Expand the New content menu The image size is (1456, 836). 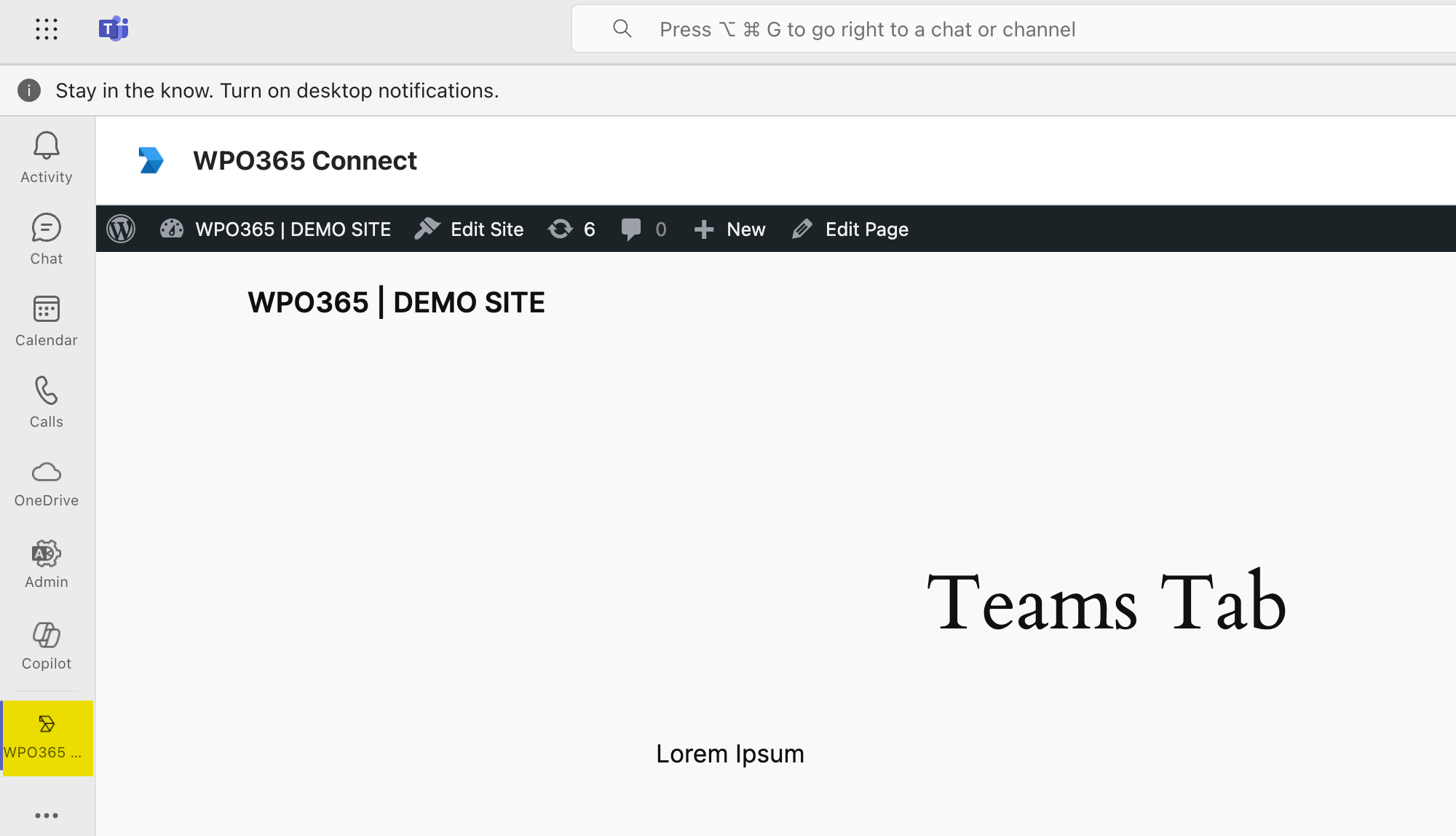(730, 229)
